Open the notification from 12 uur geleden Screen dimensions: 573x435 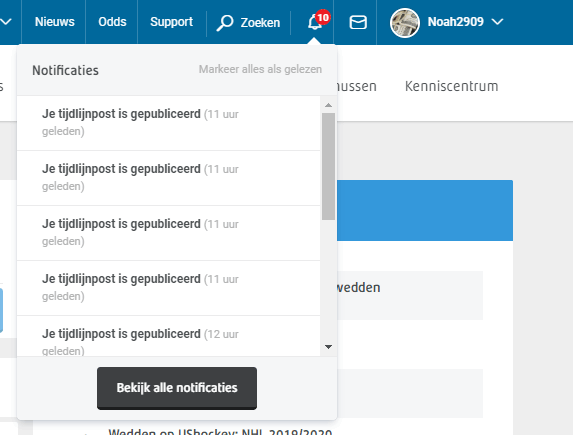[168, 336]
